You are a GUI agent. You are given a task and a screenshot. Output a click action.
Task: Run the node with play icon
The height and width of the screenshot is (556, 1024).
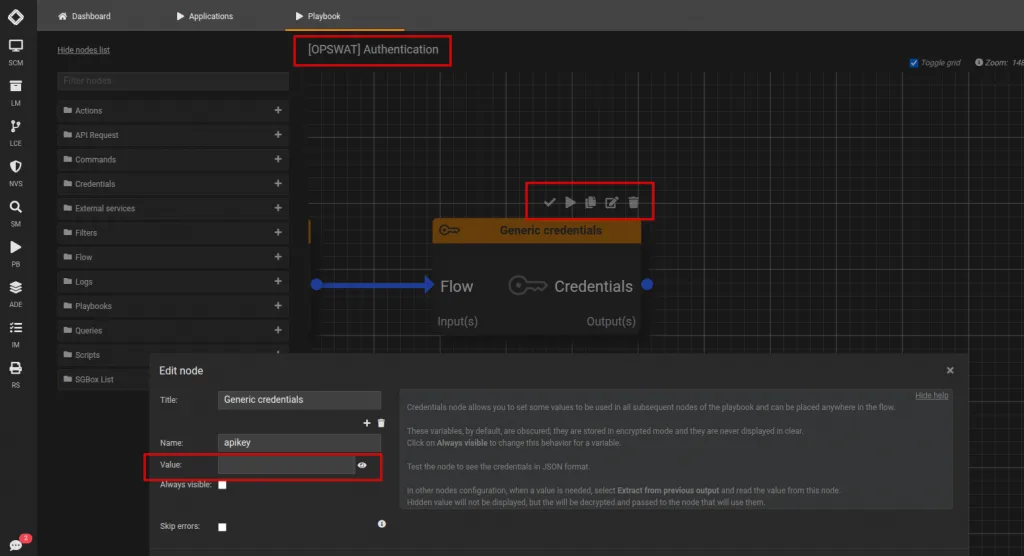(x=570, y=203)
